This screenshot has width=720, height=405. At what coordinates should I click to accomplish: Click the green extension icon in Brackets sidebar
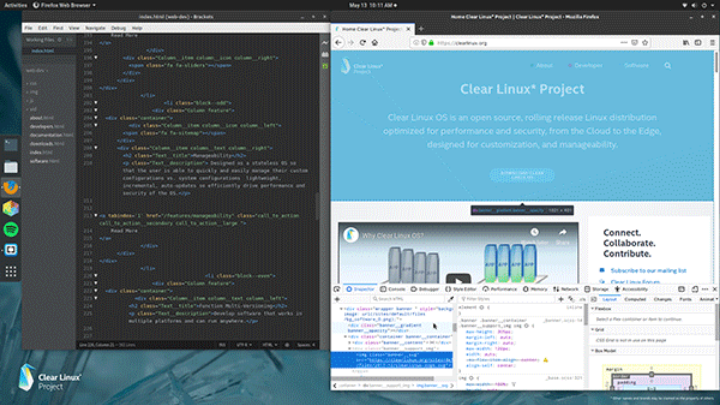tap(325, 66)
